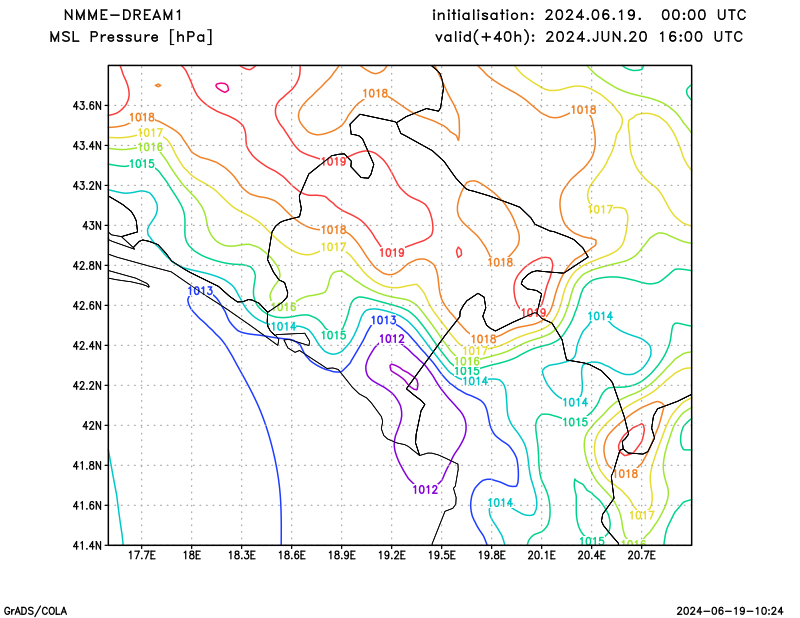Viewport: 800px width, 618px height.
Task: Select the 20.7E longitude axis label
Action: tap(641, 555)
